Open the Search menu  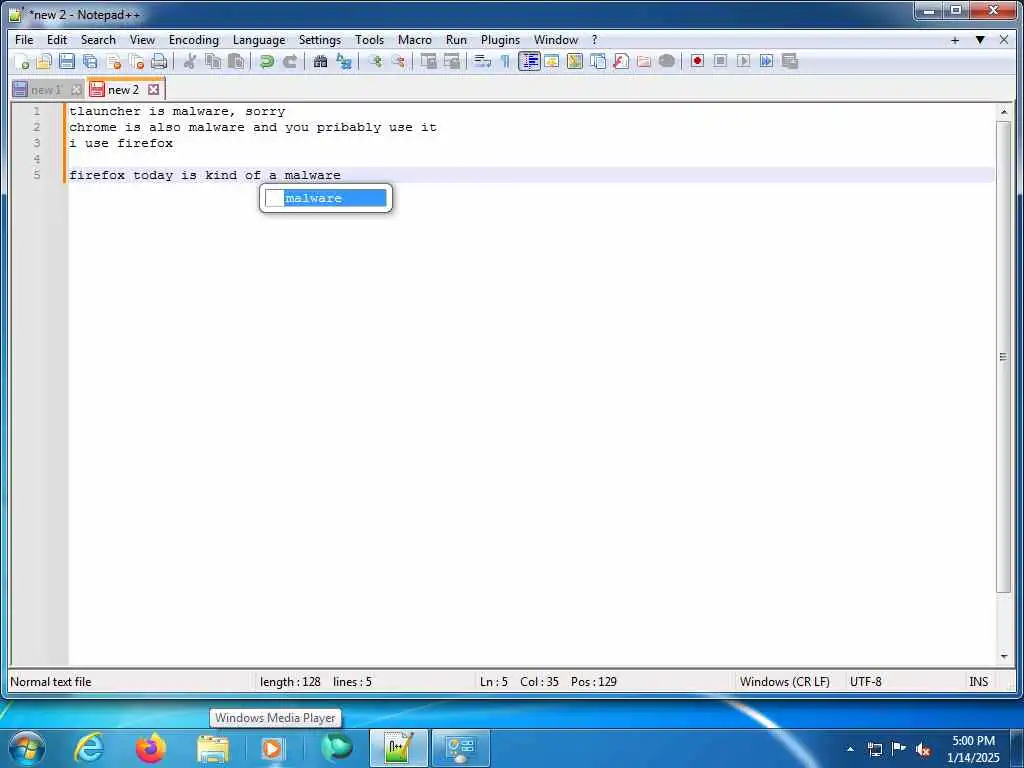coord(98,40)
